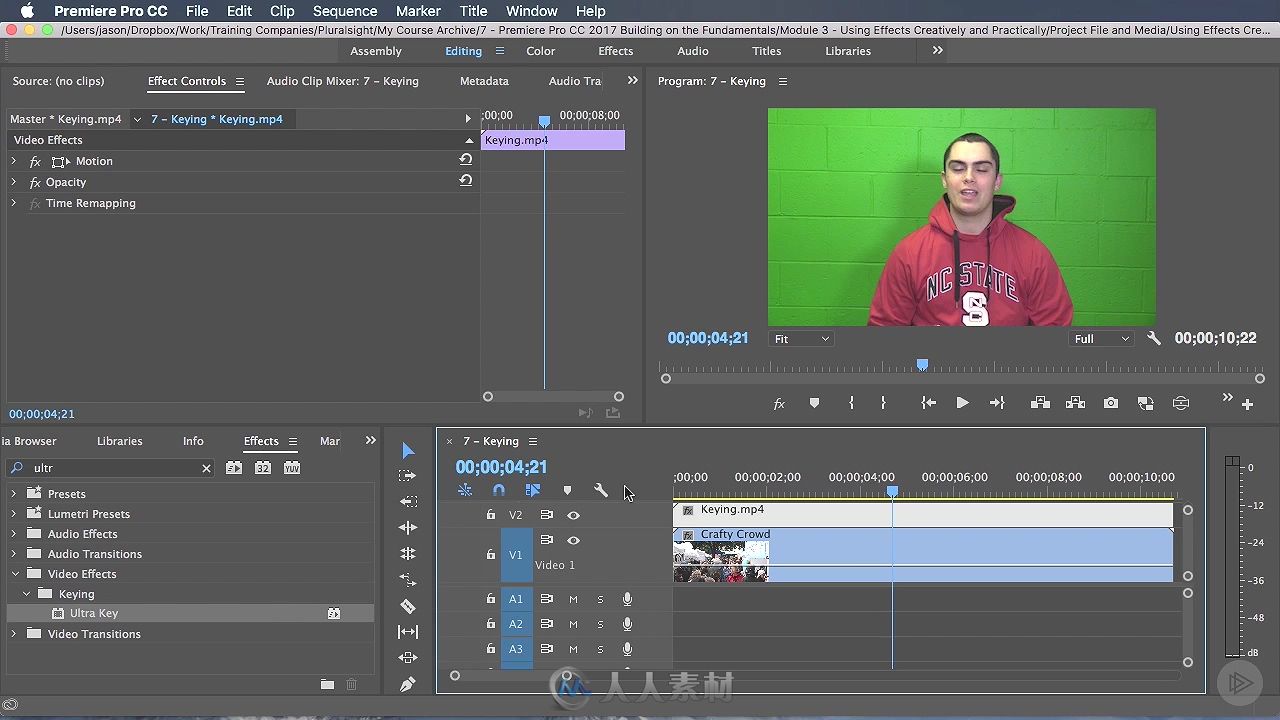Toggle V1 track output eye
The width and height of the screenshot is (1280, 720).
[x=573, y=540]
